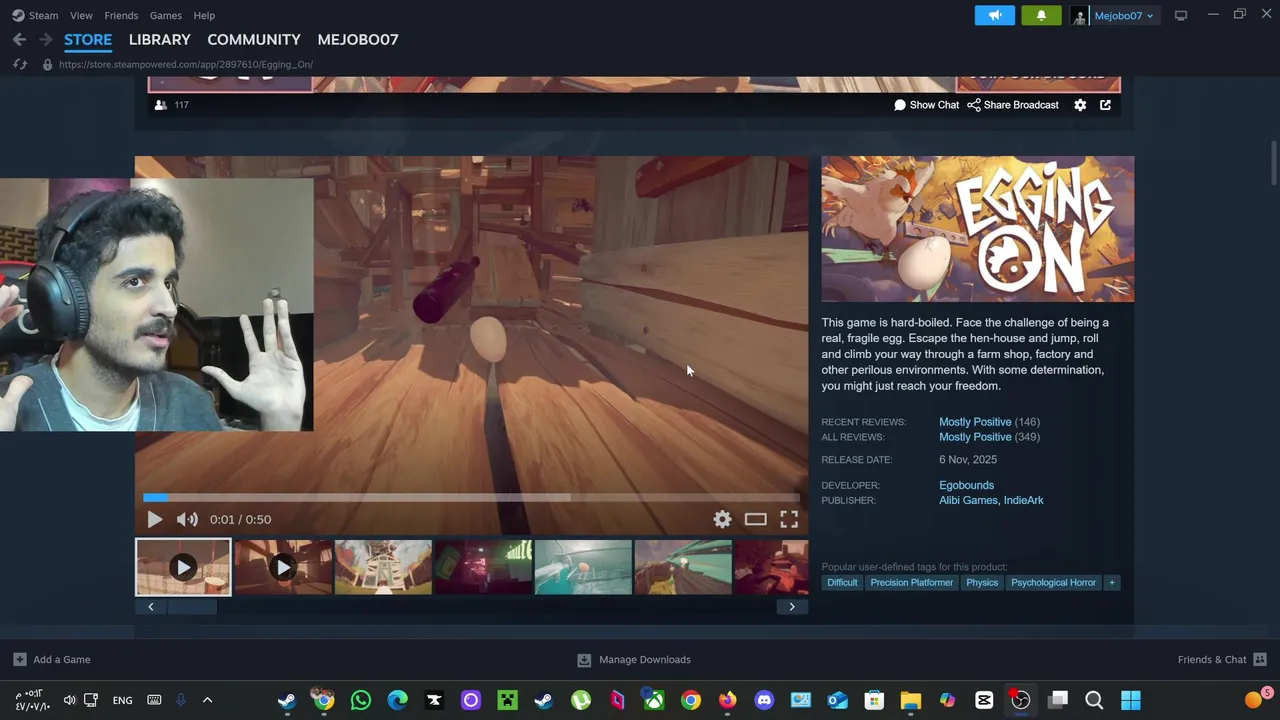This screenshot has height=720, width=1280.
Task: Toggle theater mode on the trailer
Action: (x=755, y=519)
